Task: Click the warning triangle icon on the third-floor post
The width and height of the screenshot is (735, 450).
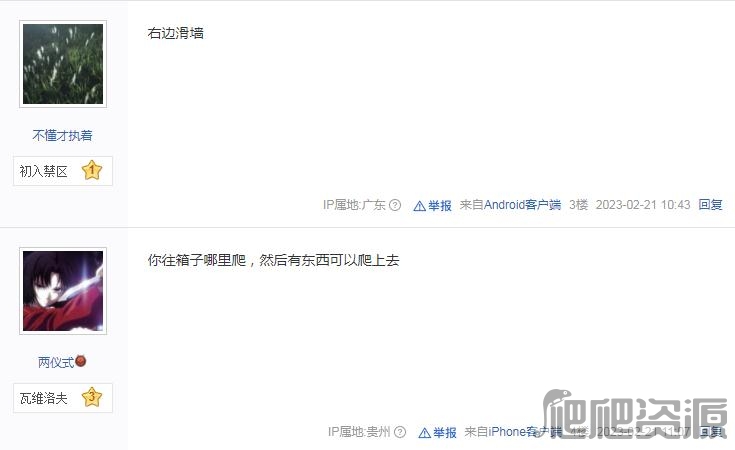Action: tap(420, 206)
